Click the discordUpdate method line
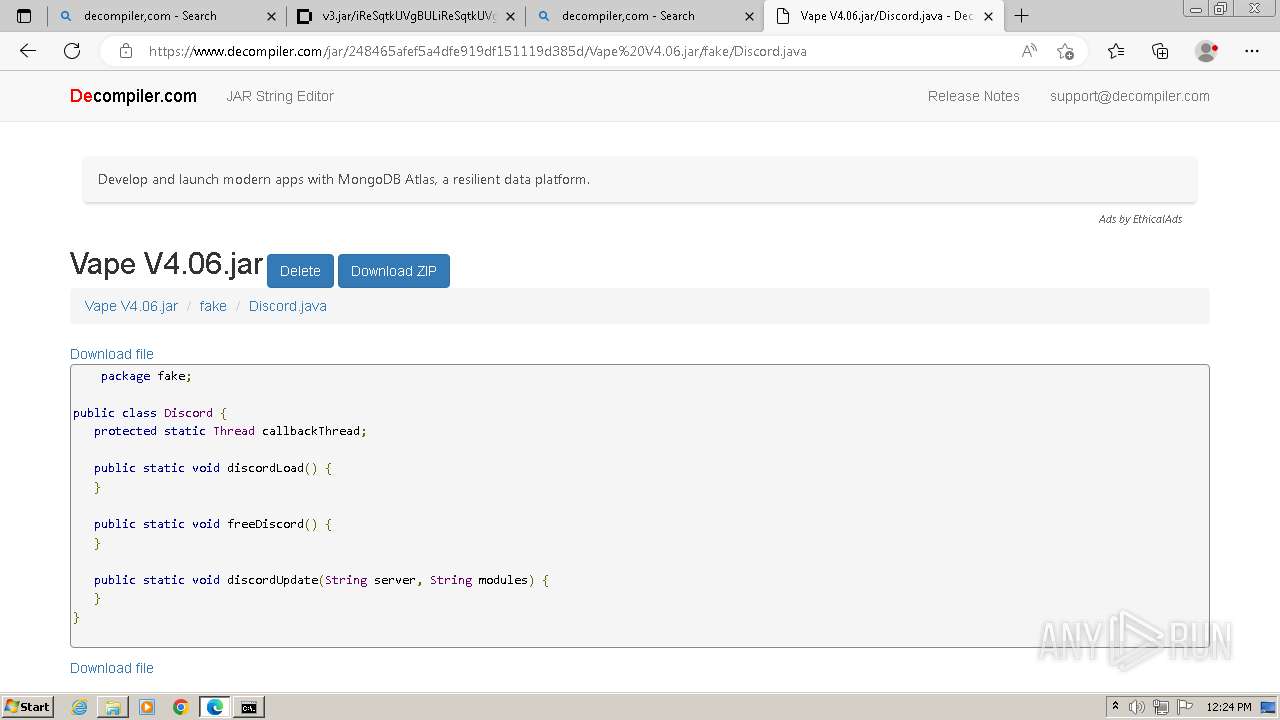 pos(321,580)
